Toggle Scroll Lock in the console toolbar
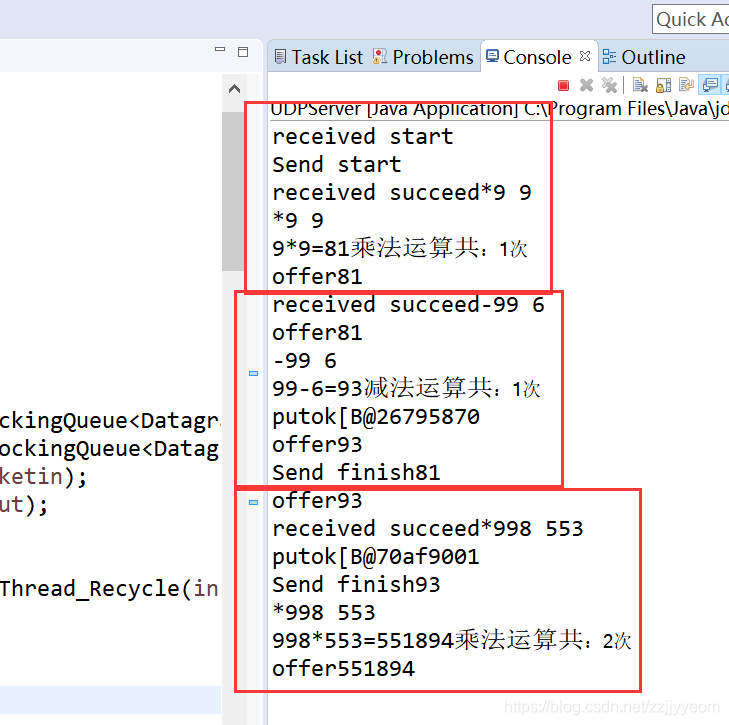 (x=663, y=85)
